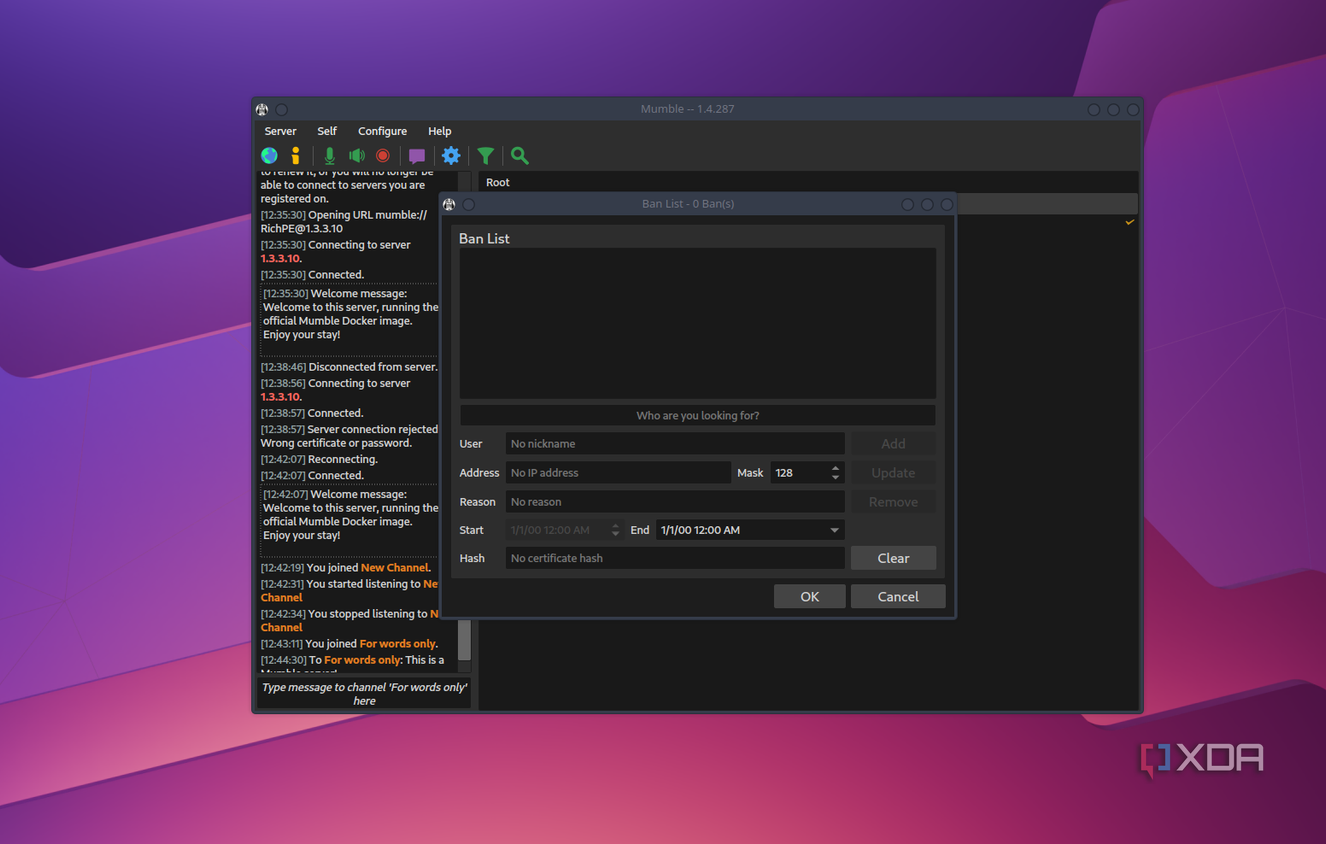Viewport: 1326px width, 844px height.
Task: Start recording with the red record icon
Action: pos(383,156)
